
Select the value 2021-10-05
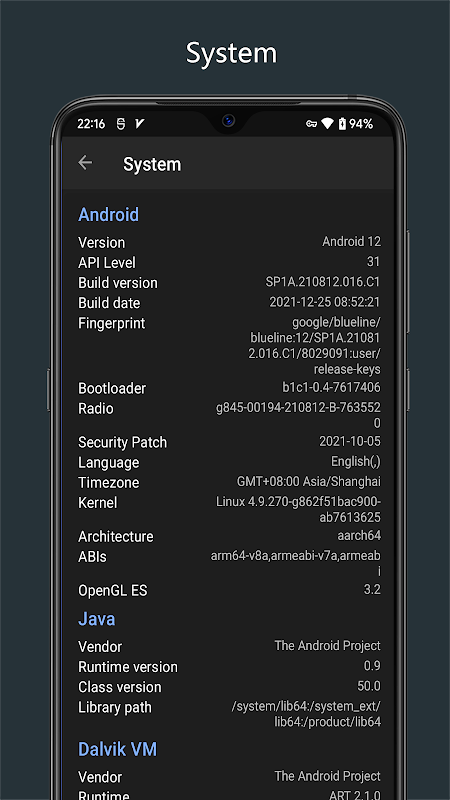pos(350,441)
